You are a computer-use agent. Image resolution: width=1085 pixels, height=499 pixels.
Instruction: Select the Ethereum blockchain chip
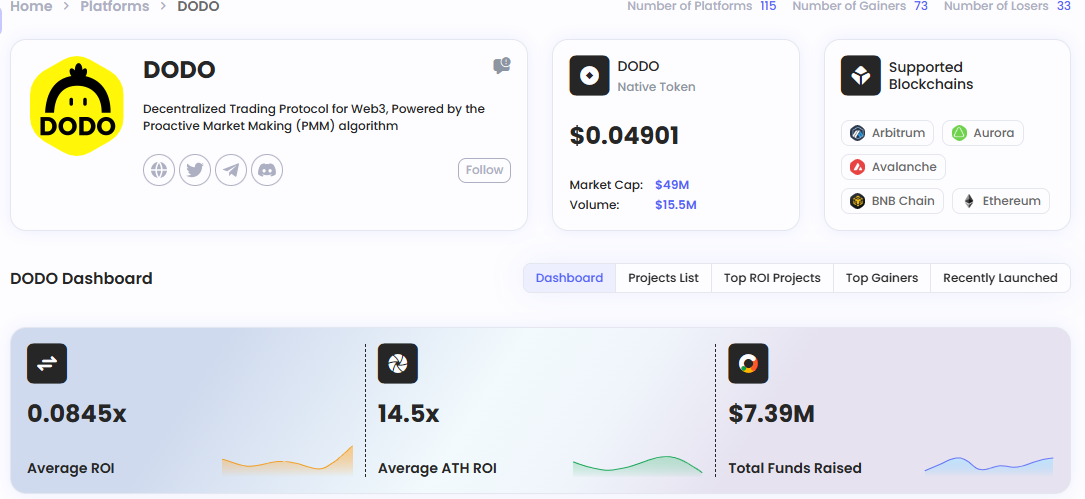tap(1001, 201)
